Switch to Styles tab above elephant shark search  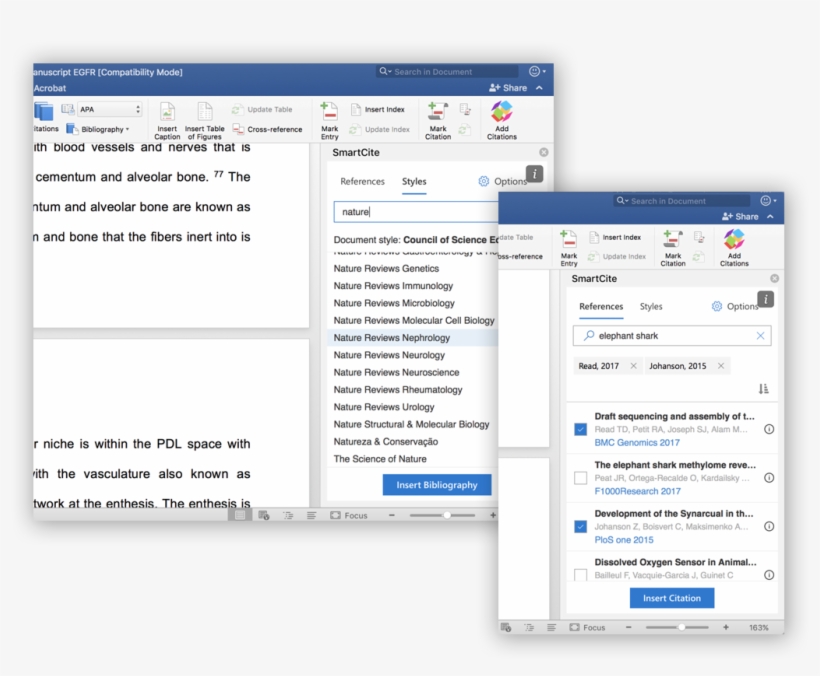tap(651, 307)
